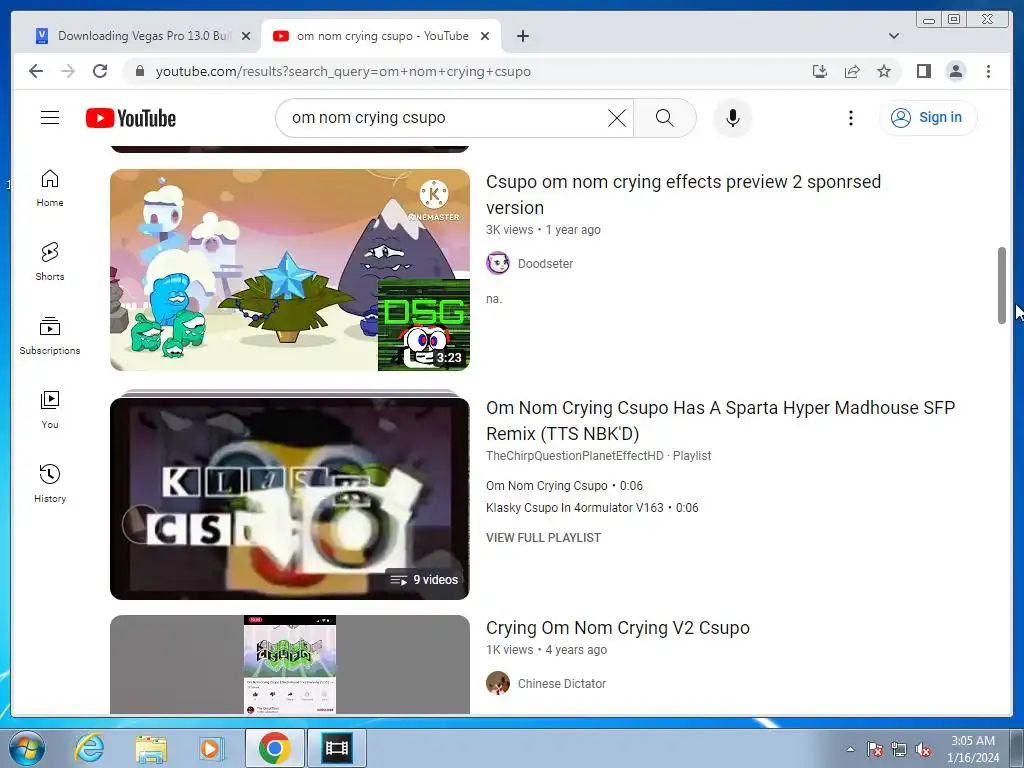
Task: Launch Internet Explorer from the taskbar
Action: tap(89, 748)
